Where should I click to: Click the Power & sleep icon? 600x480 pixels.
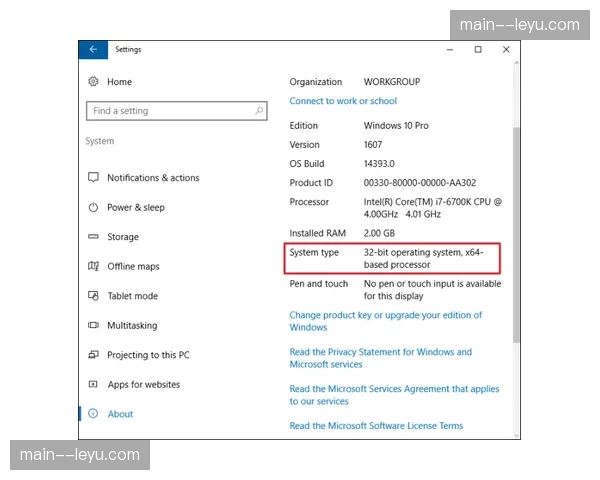click(x=93, y=208)
